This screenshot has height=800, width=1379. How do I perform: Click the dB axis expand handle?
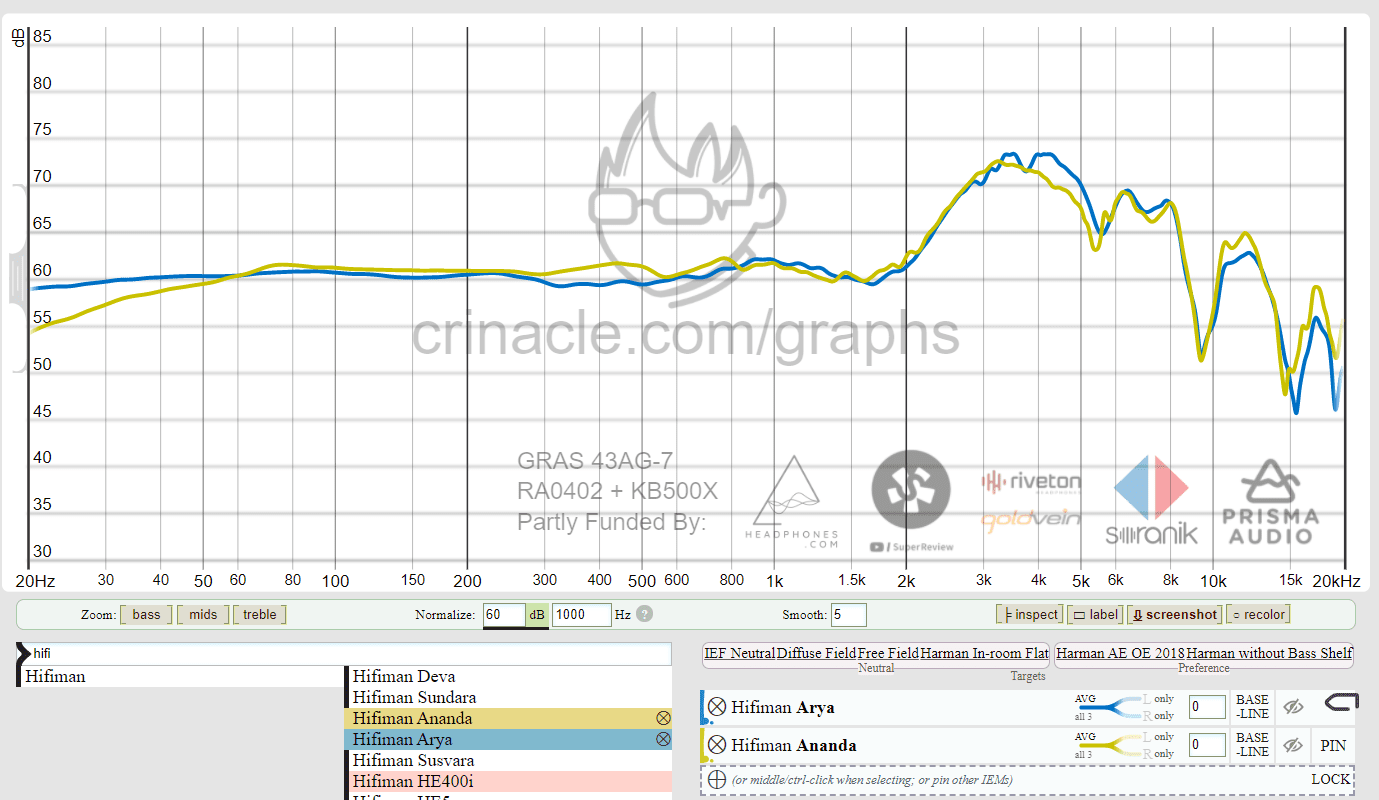[x=17, y=278]
